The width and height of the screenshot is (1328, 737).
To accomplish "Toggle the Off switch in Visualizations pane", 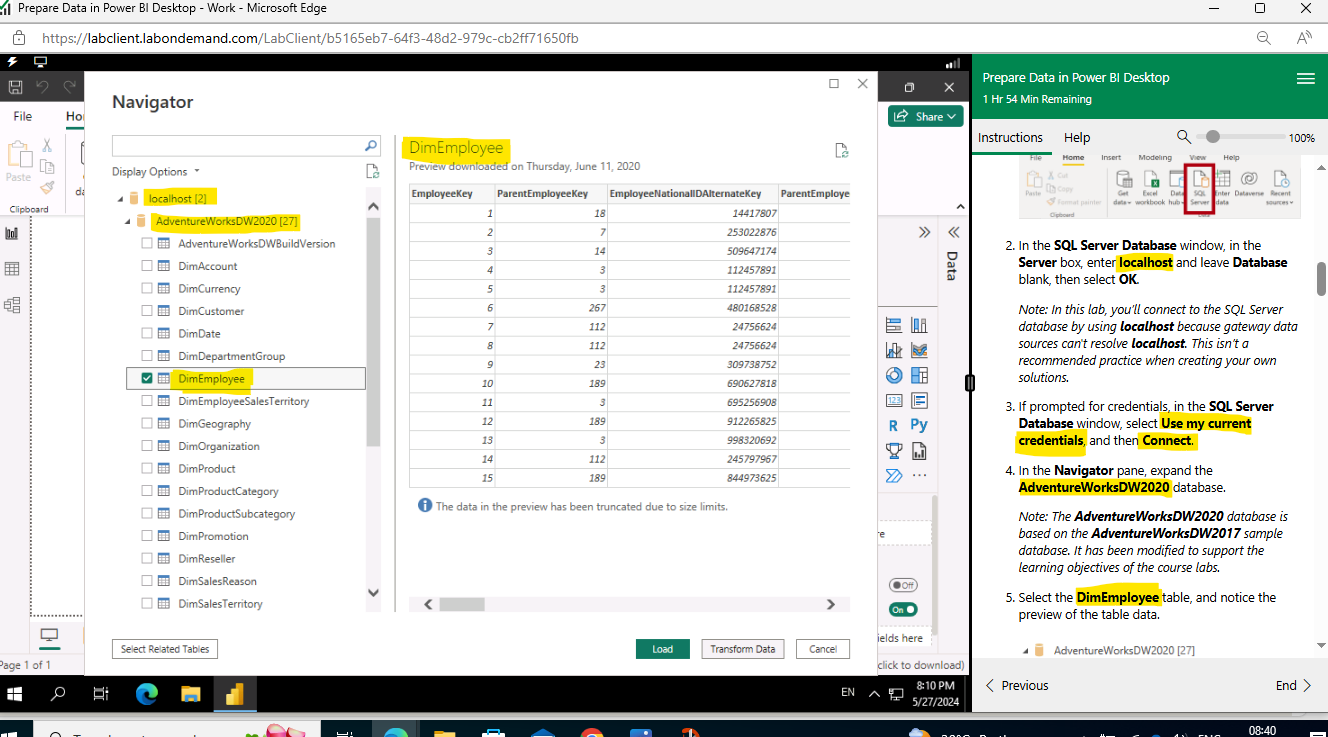I will tap(903, 585).
